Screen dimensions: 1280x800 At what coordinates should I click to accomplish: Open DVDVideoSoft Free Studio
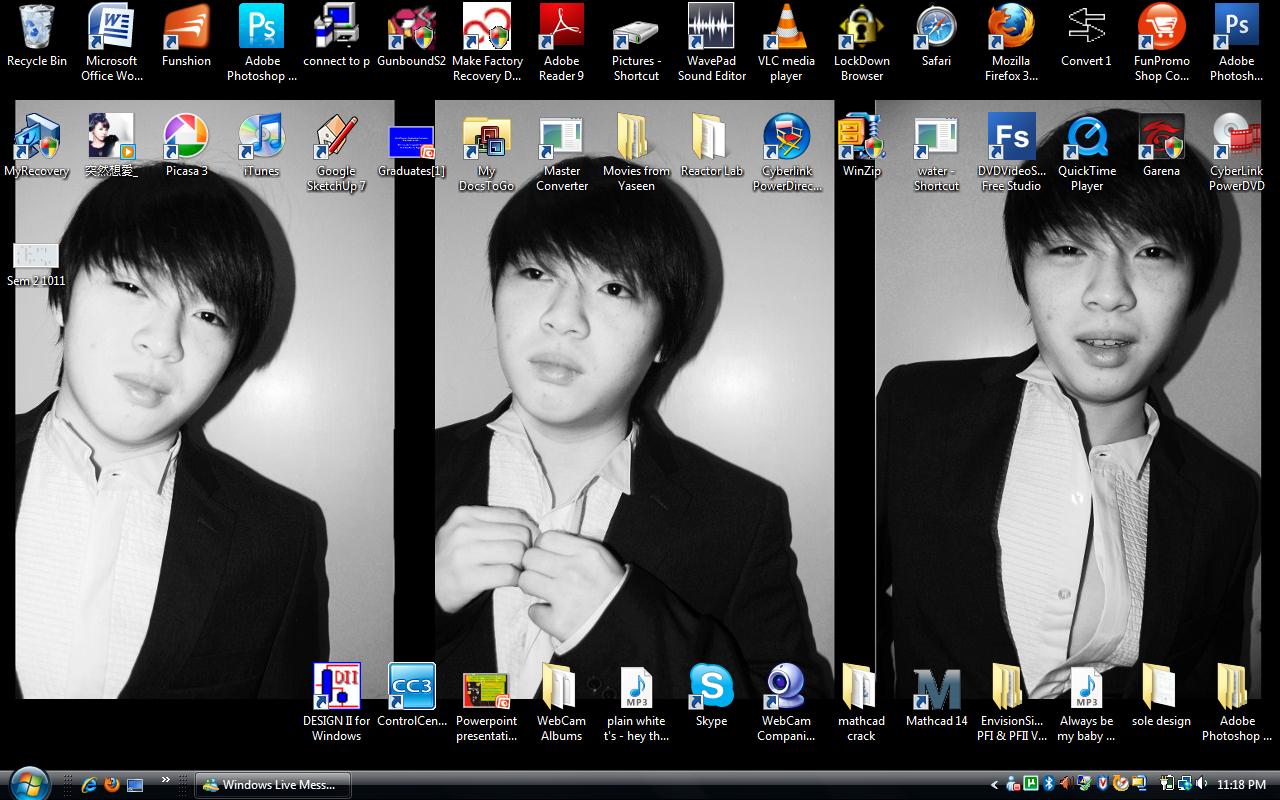click(x=1011, y=153)
